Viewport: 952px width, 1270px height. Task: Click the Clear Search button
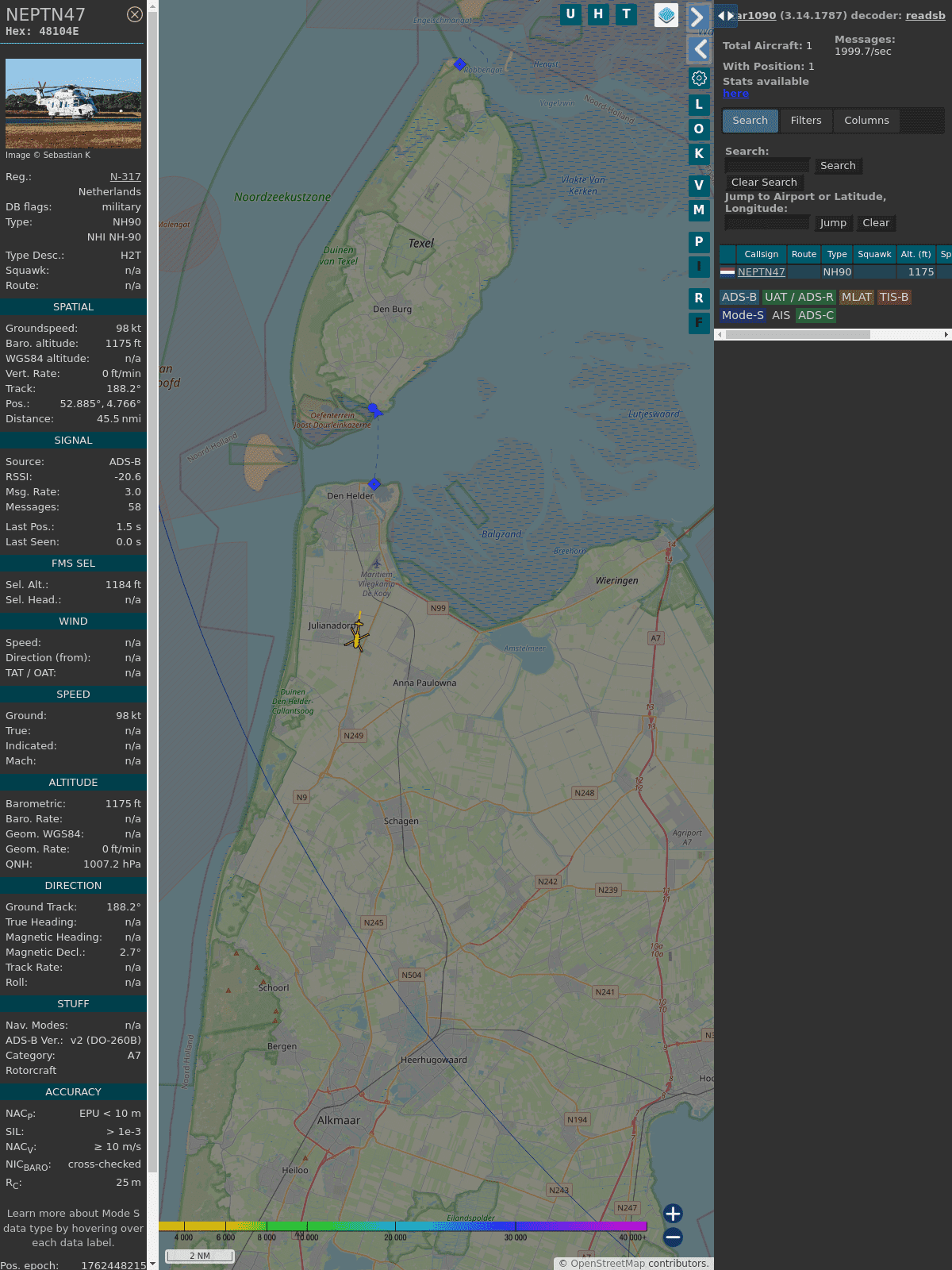764,183
